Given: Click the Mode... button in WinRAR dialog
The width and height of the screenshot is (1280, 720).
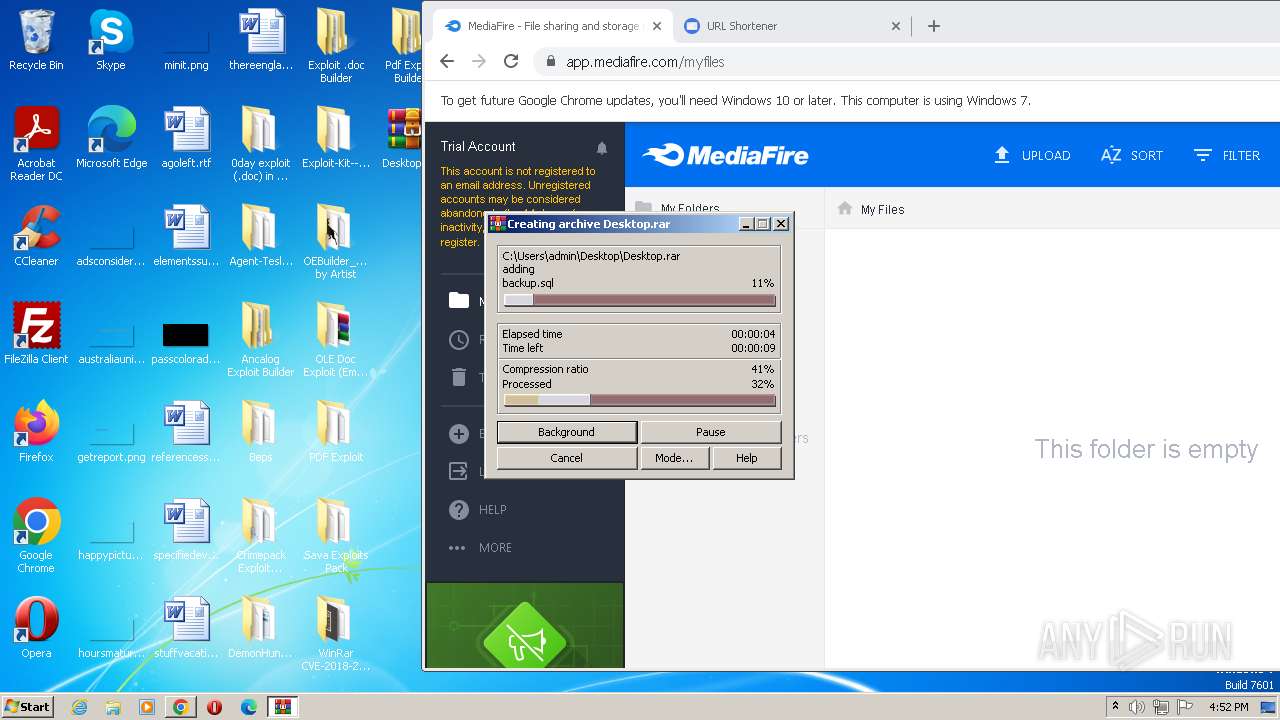Looking at the screenshot, I should click(674, 458).
